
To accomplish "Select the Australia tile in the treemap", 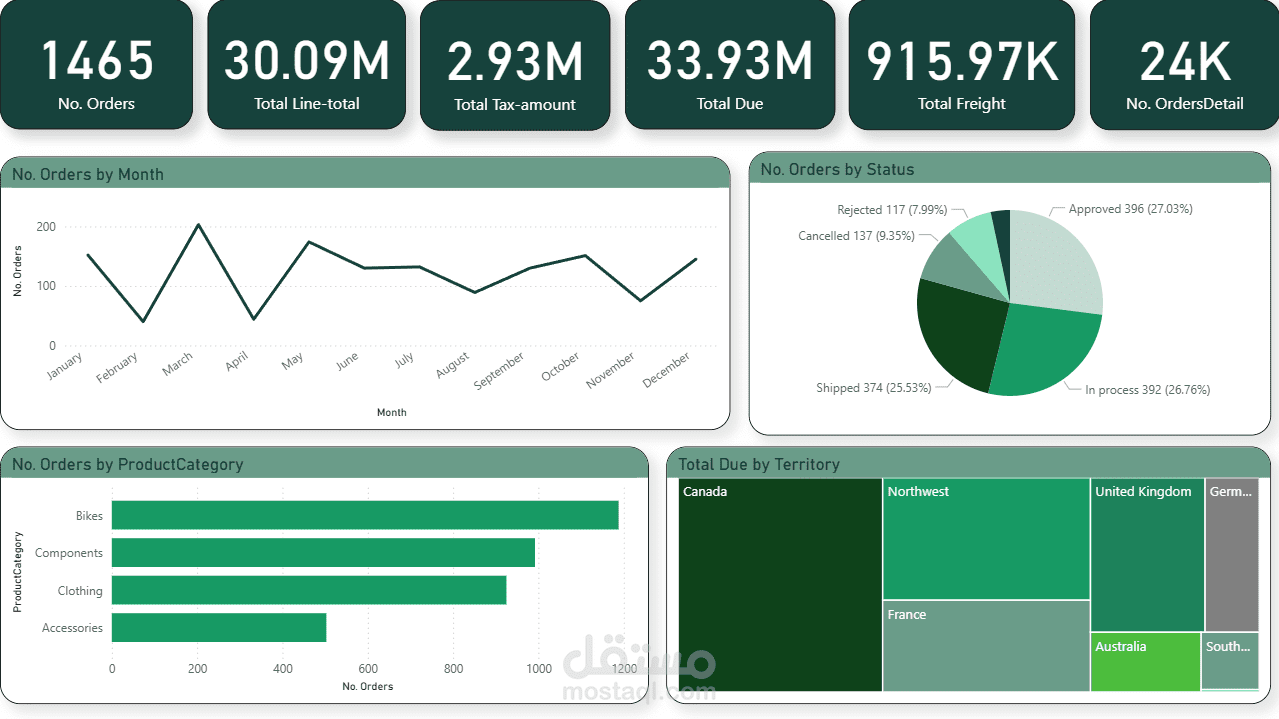I will [x=1145, y=661].
